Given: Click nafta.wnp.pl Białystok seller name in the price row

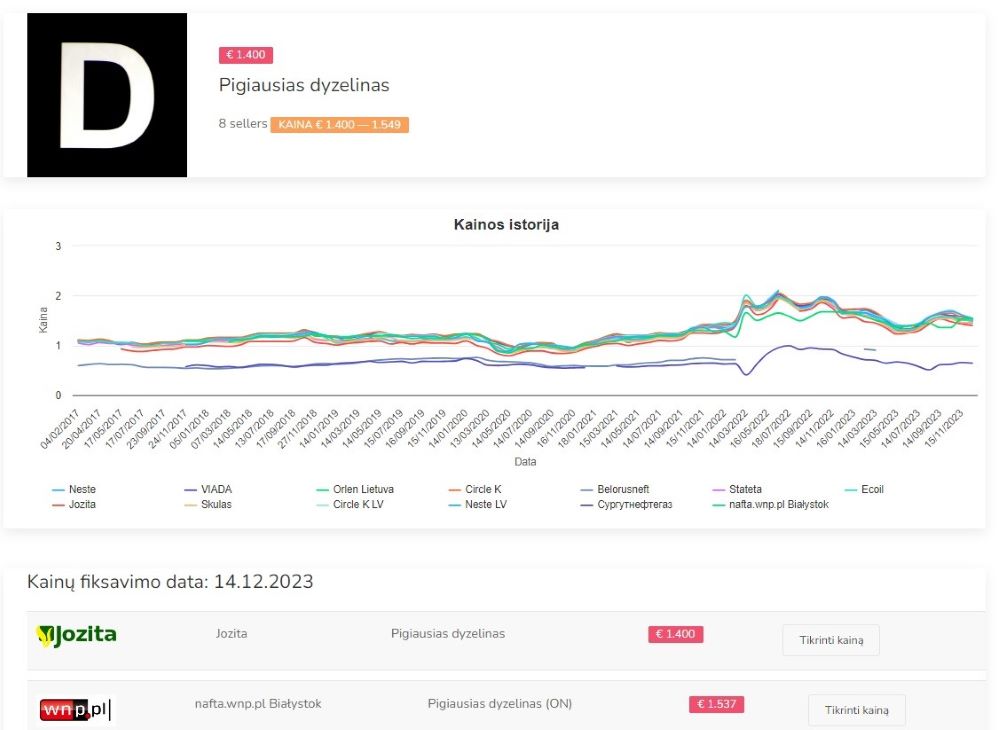Looking at the screenshot, I should (x=258, y=704).
